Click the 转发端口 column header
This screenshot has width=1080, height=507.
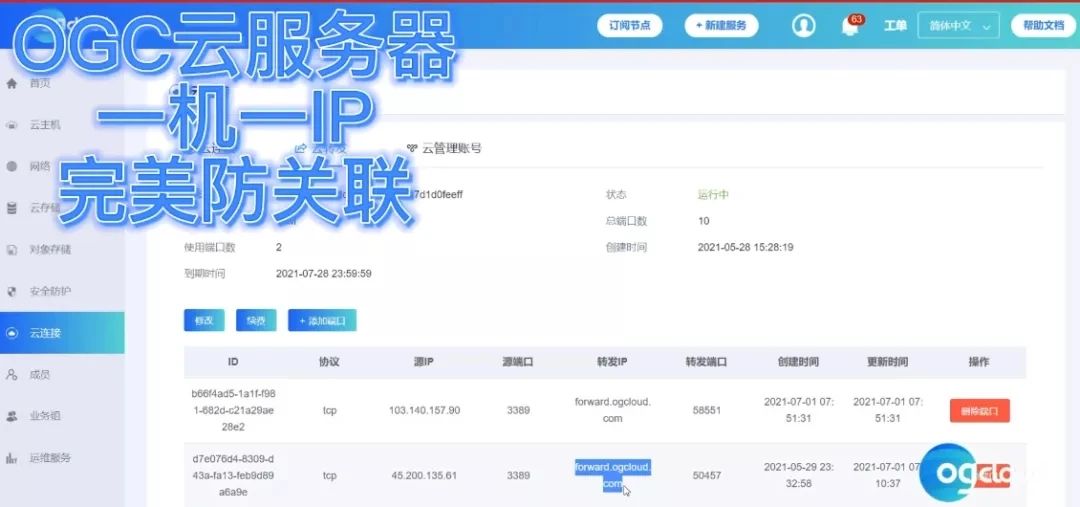[x=707, y=362]
